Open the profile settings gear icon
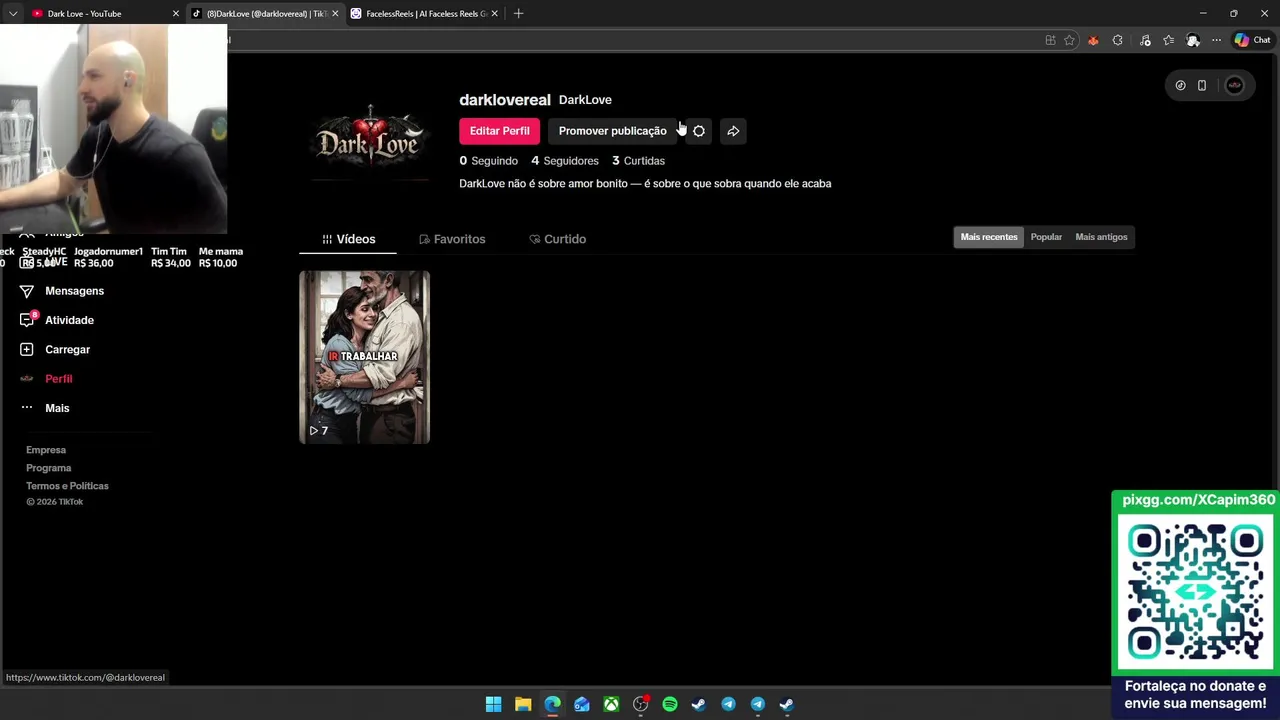Screen dimensions: 1280x720 point(699,131)
